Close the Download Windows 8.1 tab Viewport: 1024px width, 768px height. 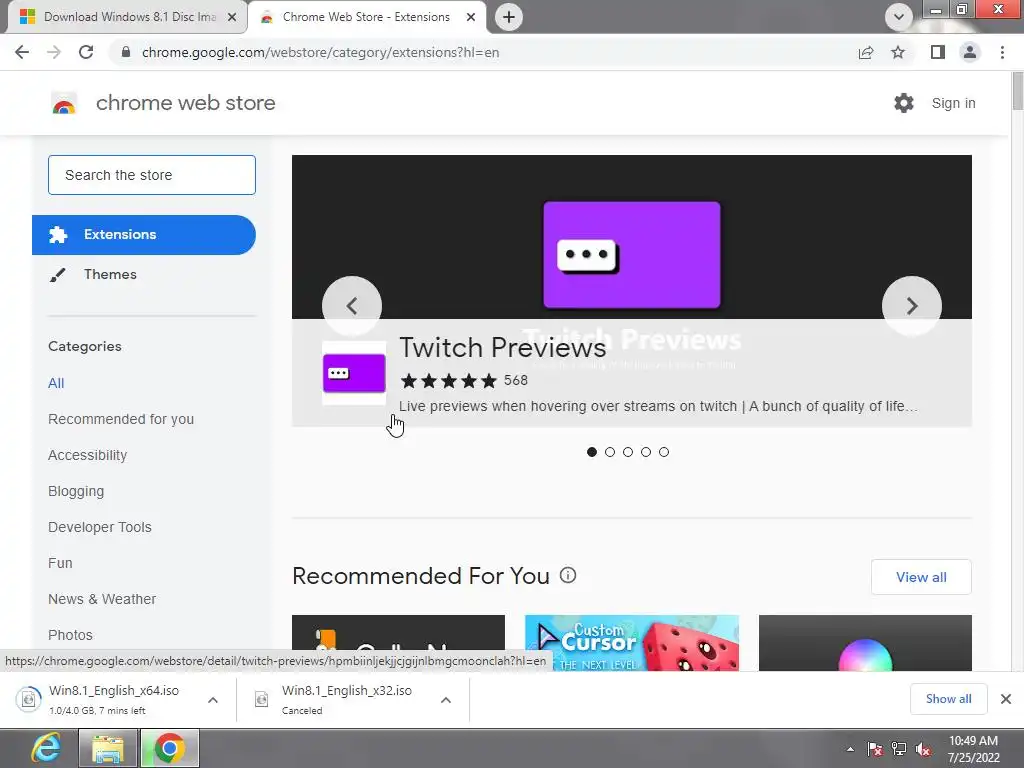tap(232, 18)
